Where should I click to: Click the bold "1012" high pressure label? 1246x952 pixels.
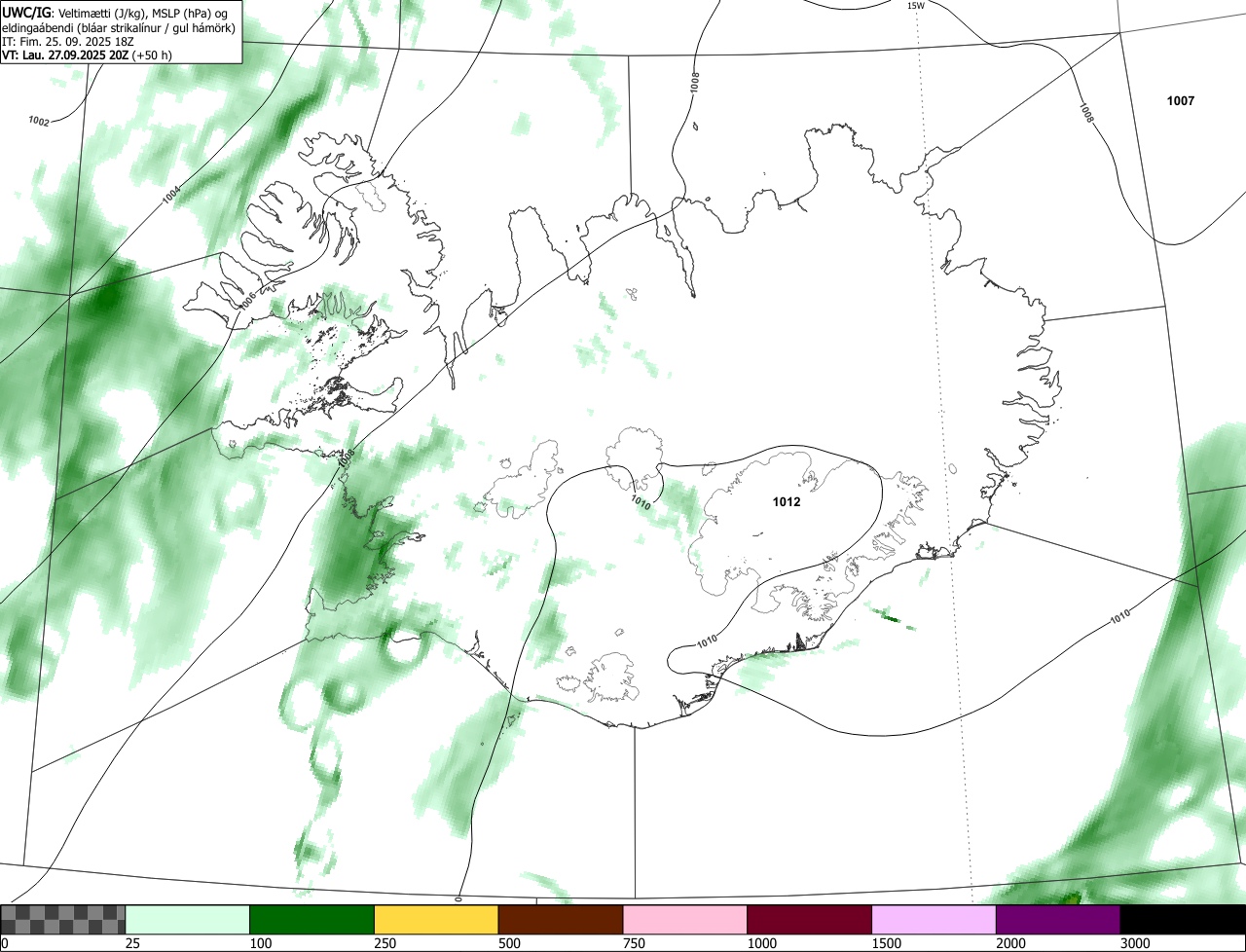[x=787, y=502]
